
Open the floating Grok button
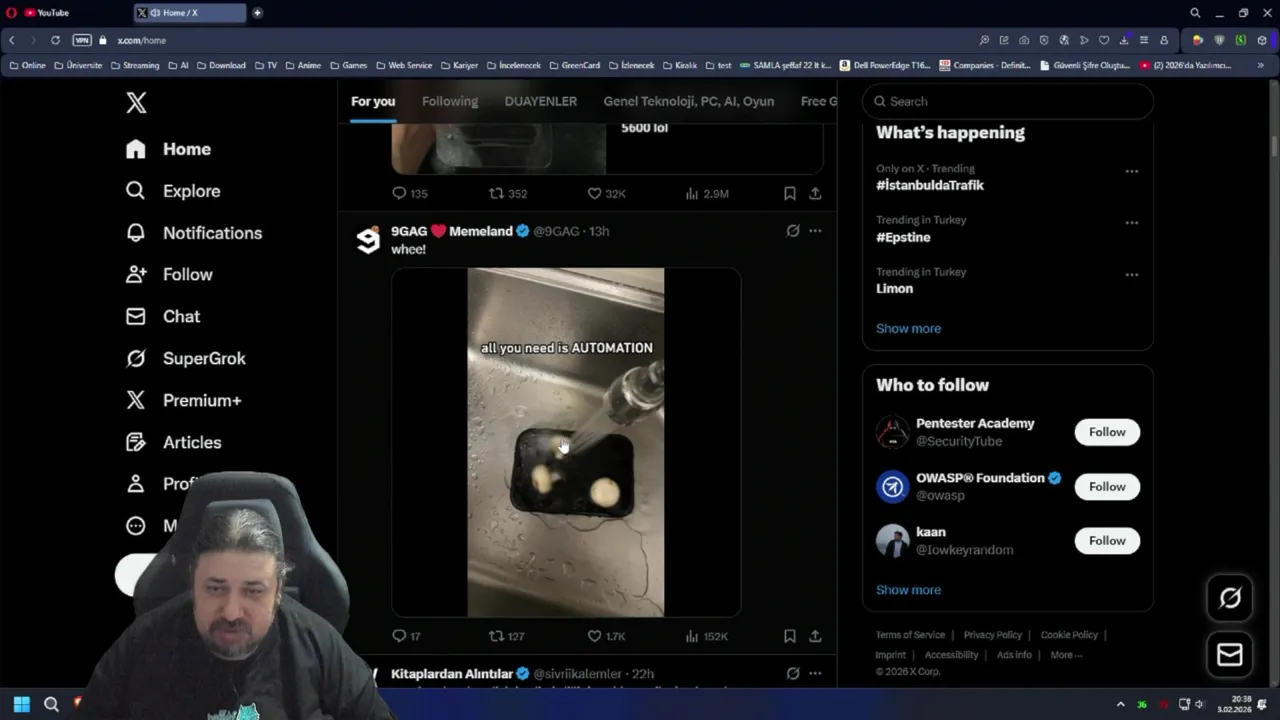click(x=1230, y=598)
